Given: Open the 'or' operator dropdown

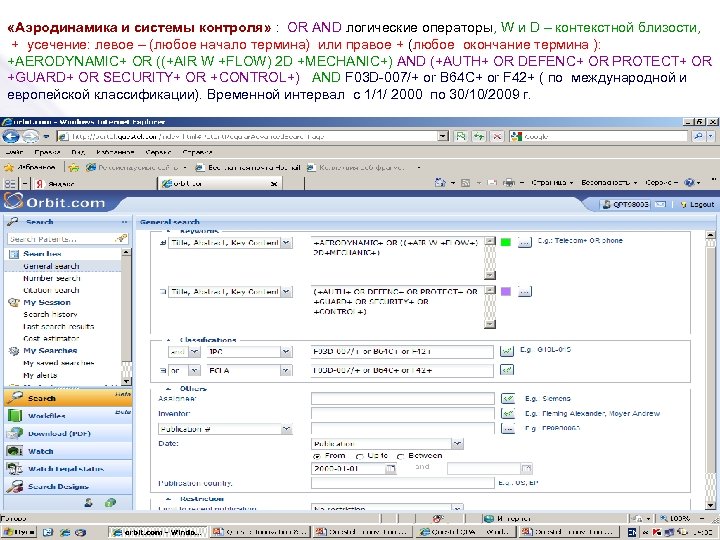Looking at the screenshot, I should coord(195,370).
